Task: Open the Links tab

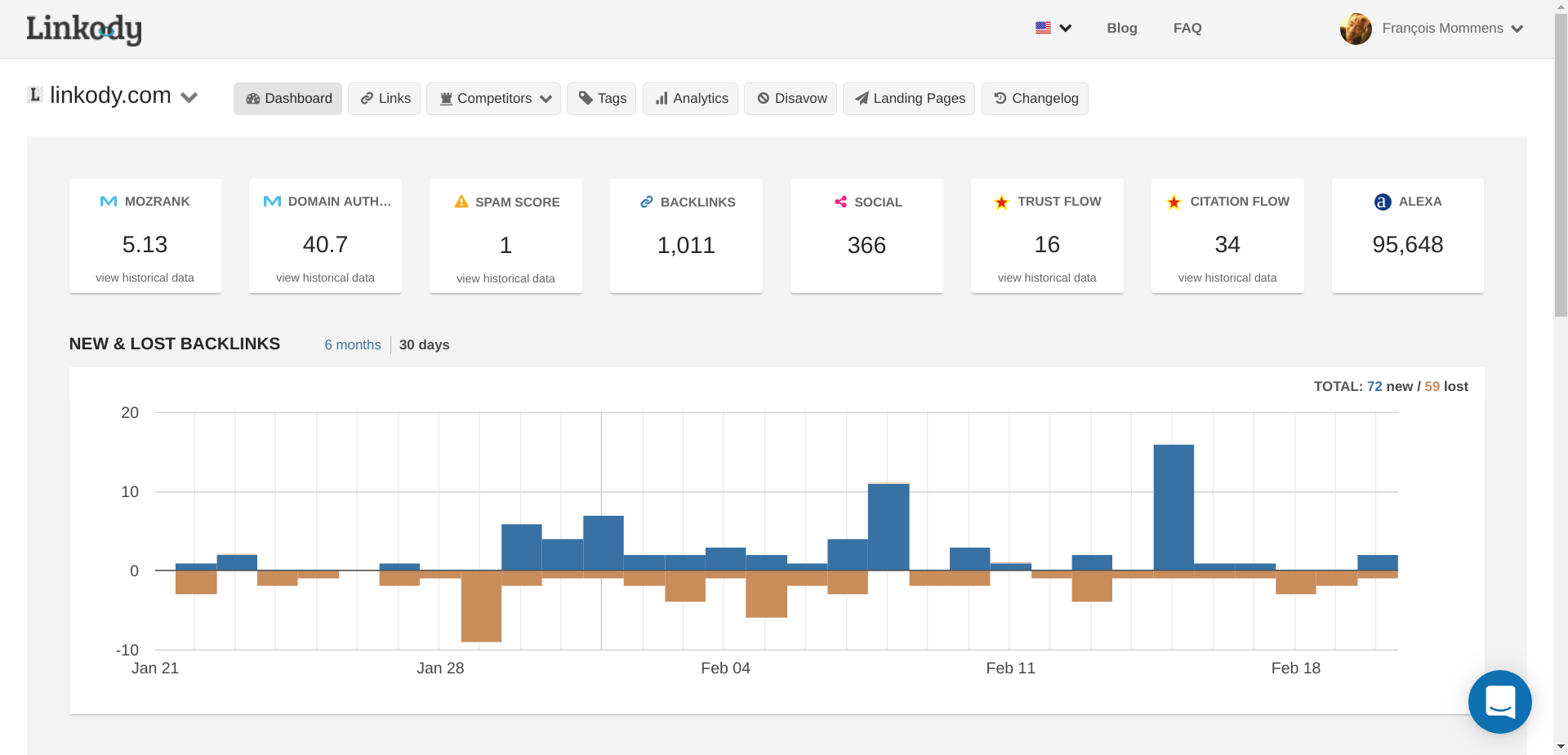Action: pos(385,99)
